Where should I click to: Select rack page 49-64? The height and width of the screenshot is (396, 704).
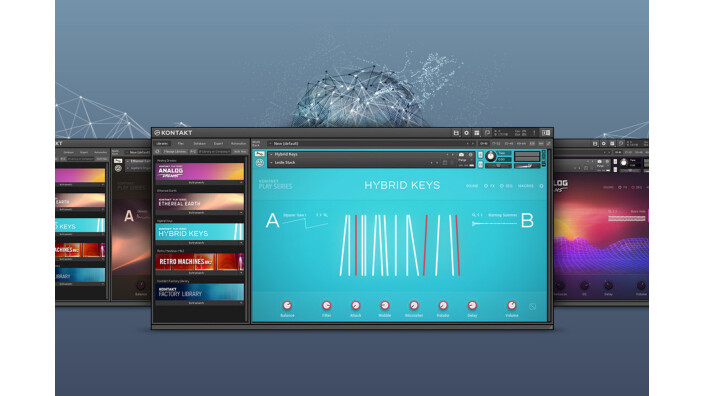[x=521, y=144]
